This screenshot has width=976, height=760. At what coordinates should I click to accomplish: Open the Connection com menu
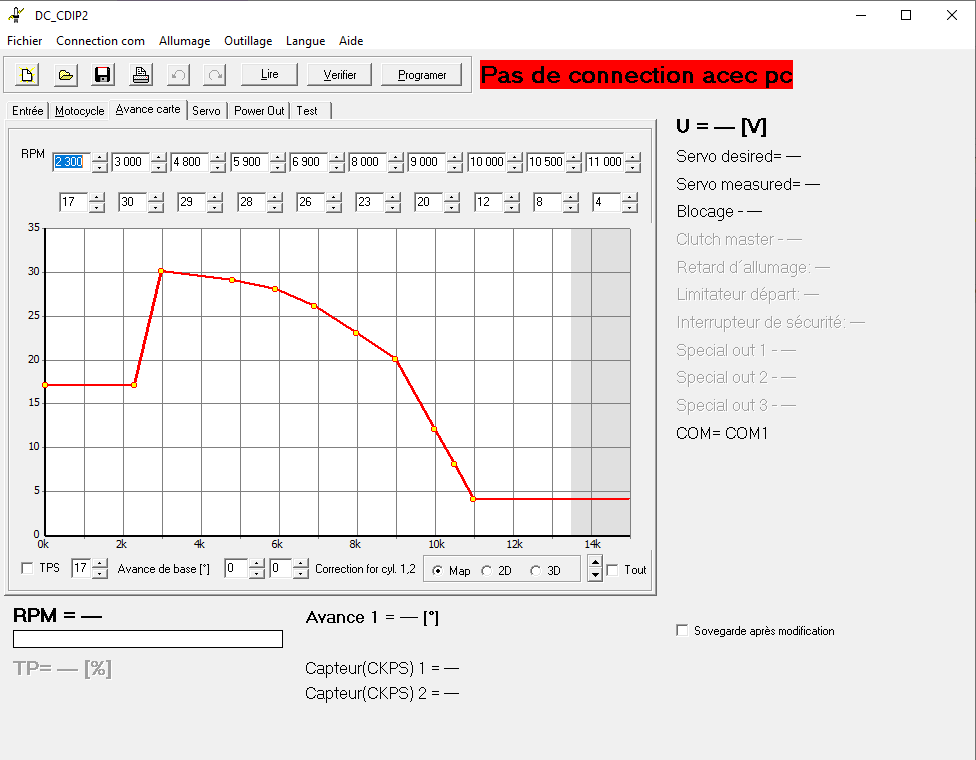tap(100, 41)
